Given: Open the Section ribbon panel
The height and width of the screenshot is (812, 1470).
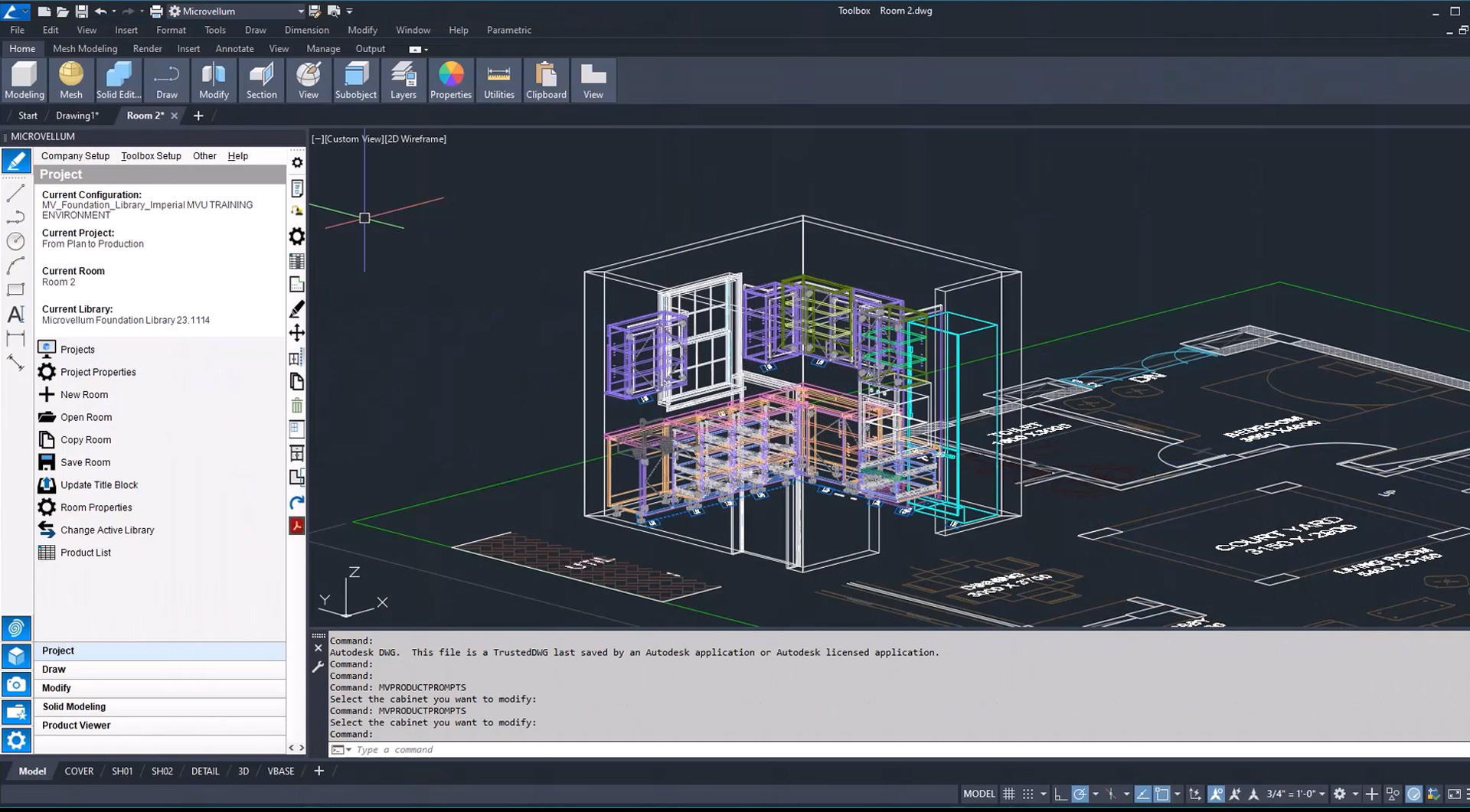Looking at the screenshot, I should [x=261, y=80].
